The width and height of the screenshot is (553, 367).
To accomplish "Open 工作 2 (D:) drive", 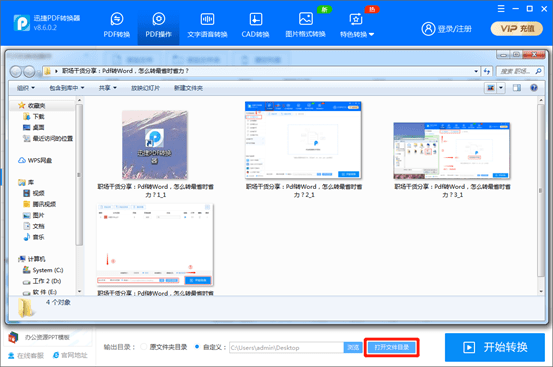I will [42, 281].
